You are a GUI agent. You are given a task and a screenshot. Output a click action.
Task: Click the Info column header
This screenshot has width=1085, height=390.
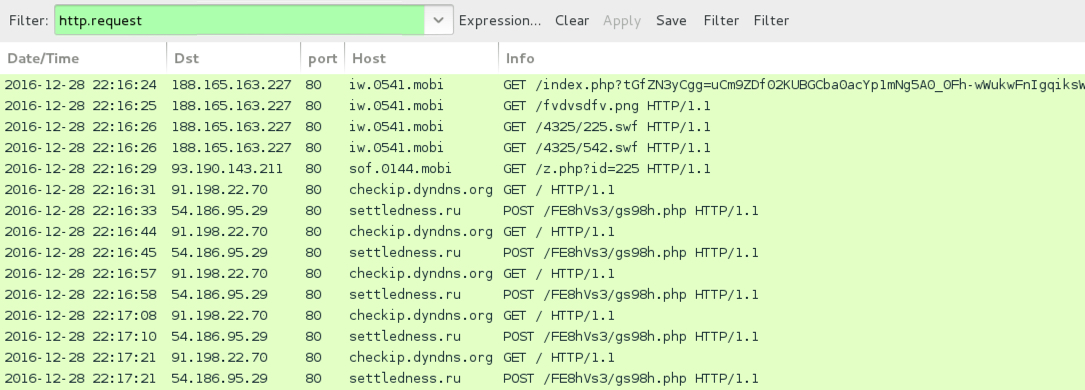coord(792,59)
